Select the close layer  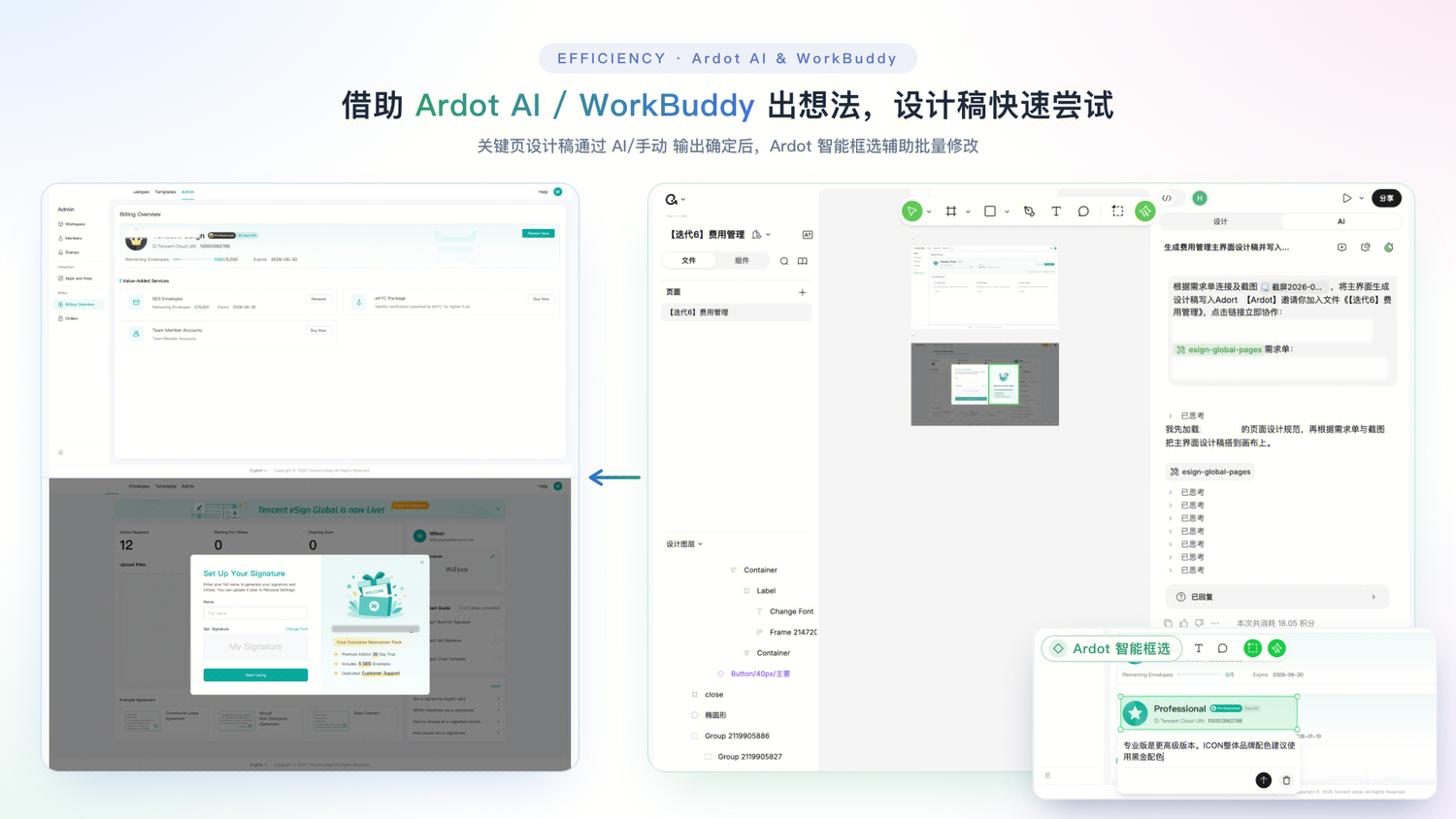point(713,695)
